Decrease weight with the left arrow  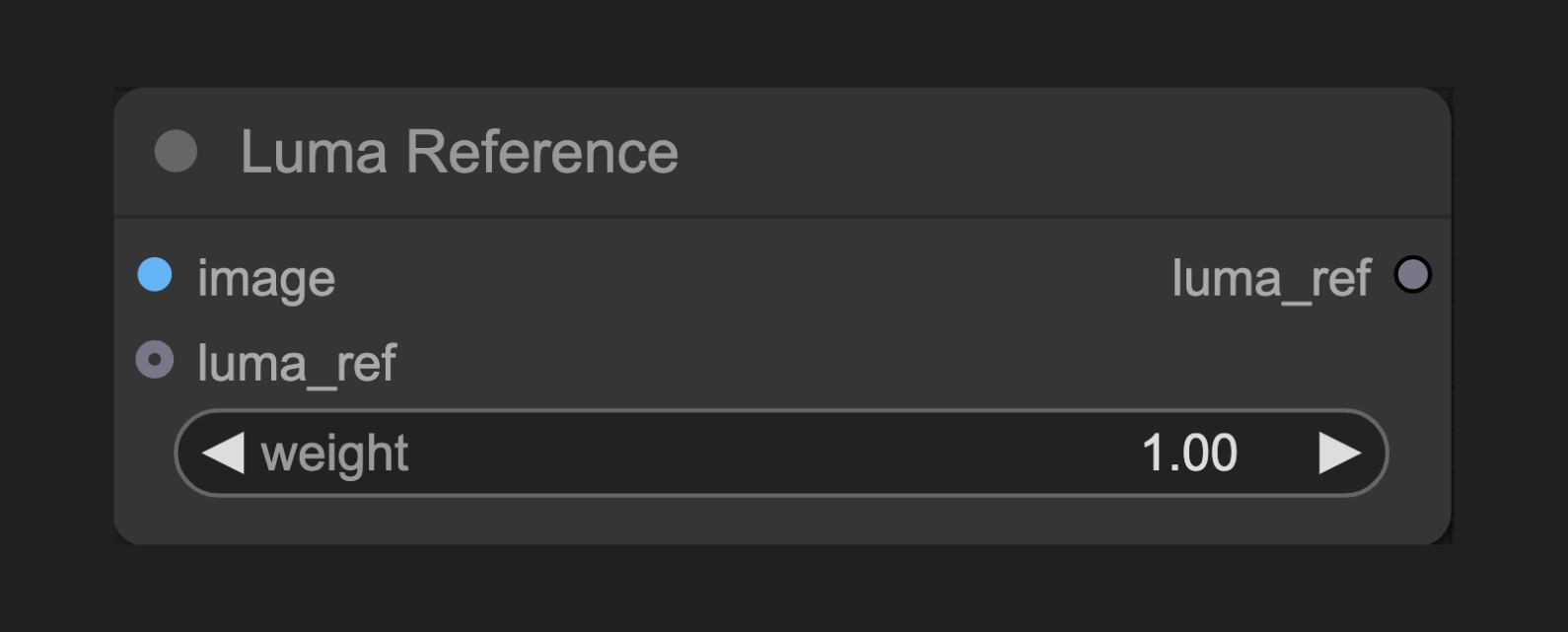[223, 454]
